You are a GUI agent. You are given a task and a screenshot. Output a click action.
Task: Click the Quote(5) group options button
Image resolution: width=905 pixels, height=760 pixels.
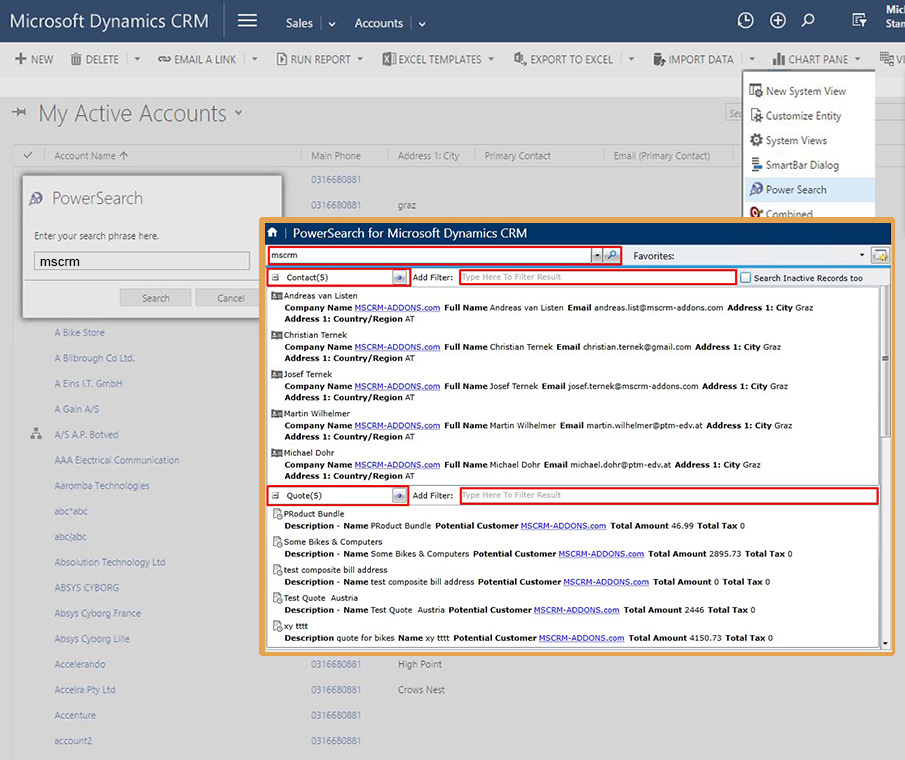coord(399,496)
